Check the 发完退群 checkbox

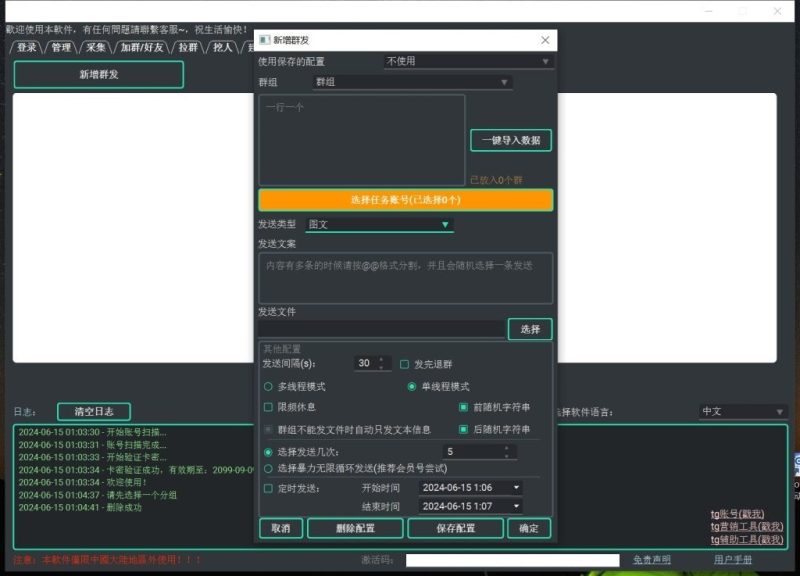pyautogui.click(x=402, y=363)
